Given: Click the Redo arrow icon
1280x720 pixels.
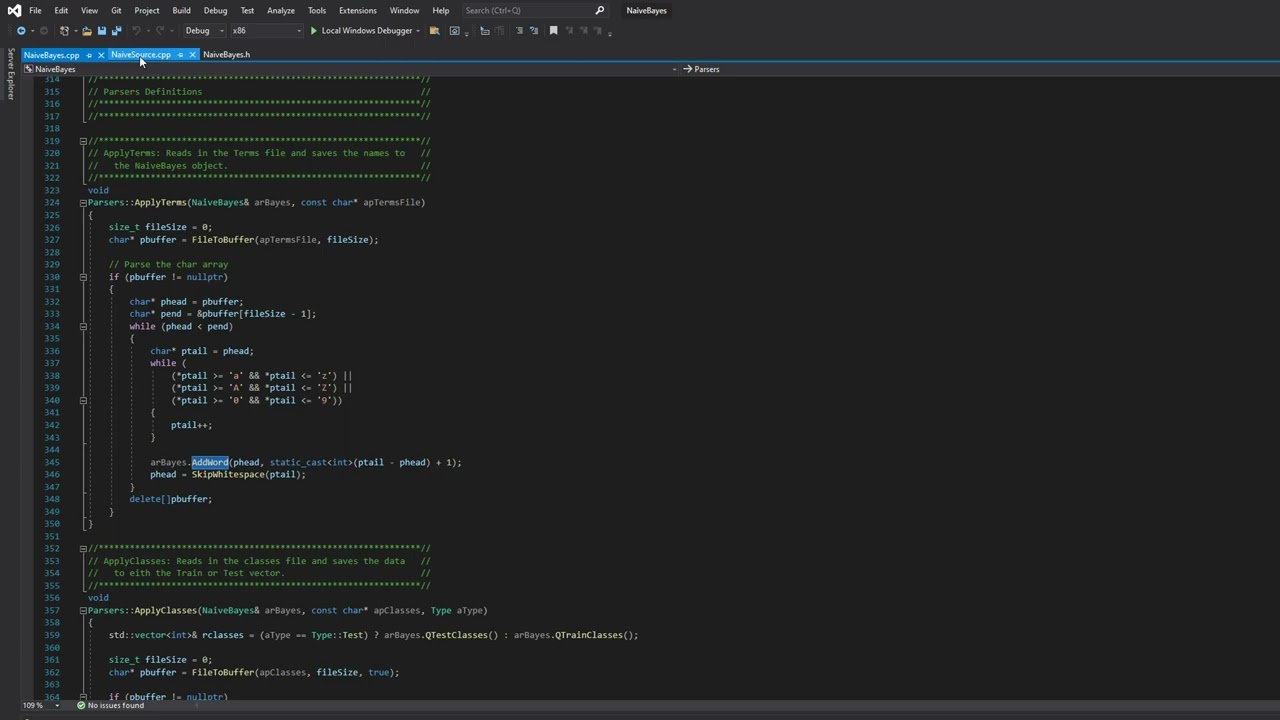Looking at the screenshot, I should (x=160, y=30).
